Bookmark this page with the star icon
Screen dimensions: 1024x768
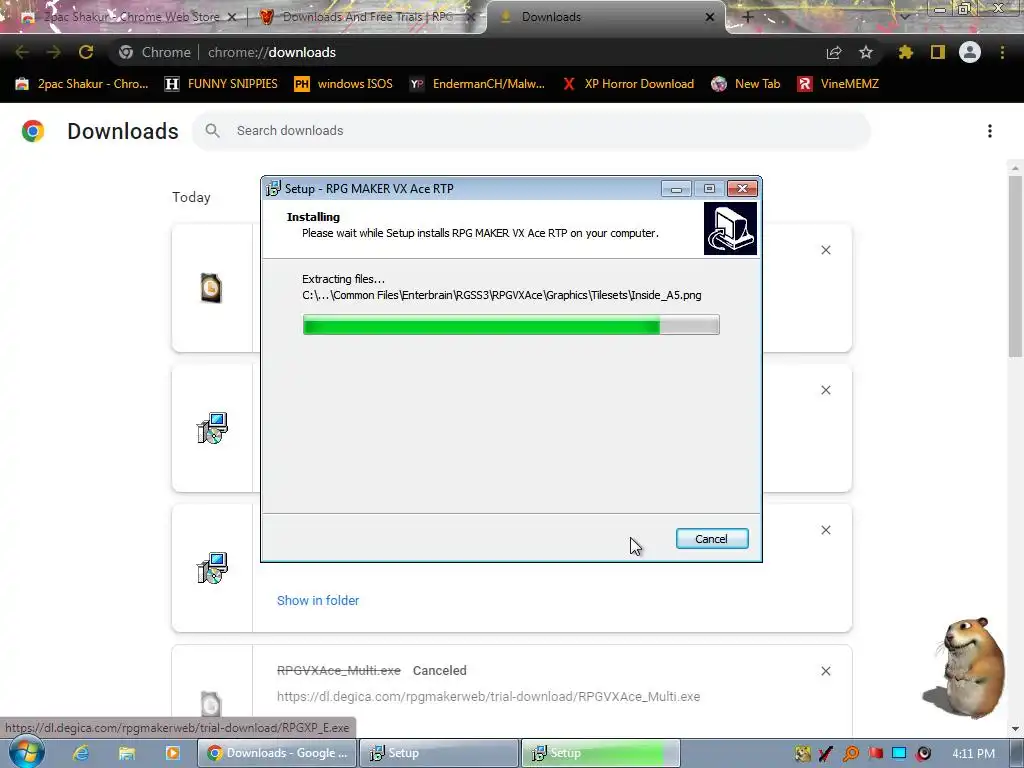coord(866,52)
